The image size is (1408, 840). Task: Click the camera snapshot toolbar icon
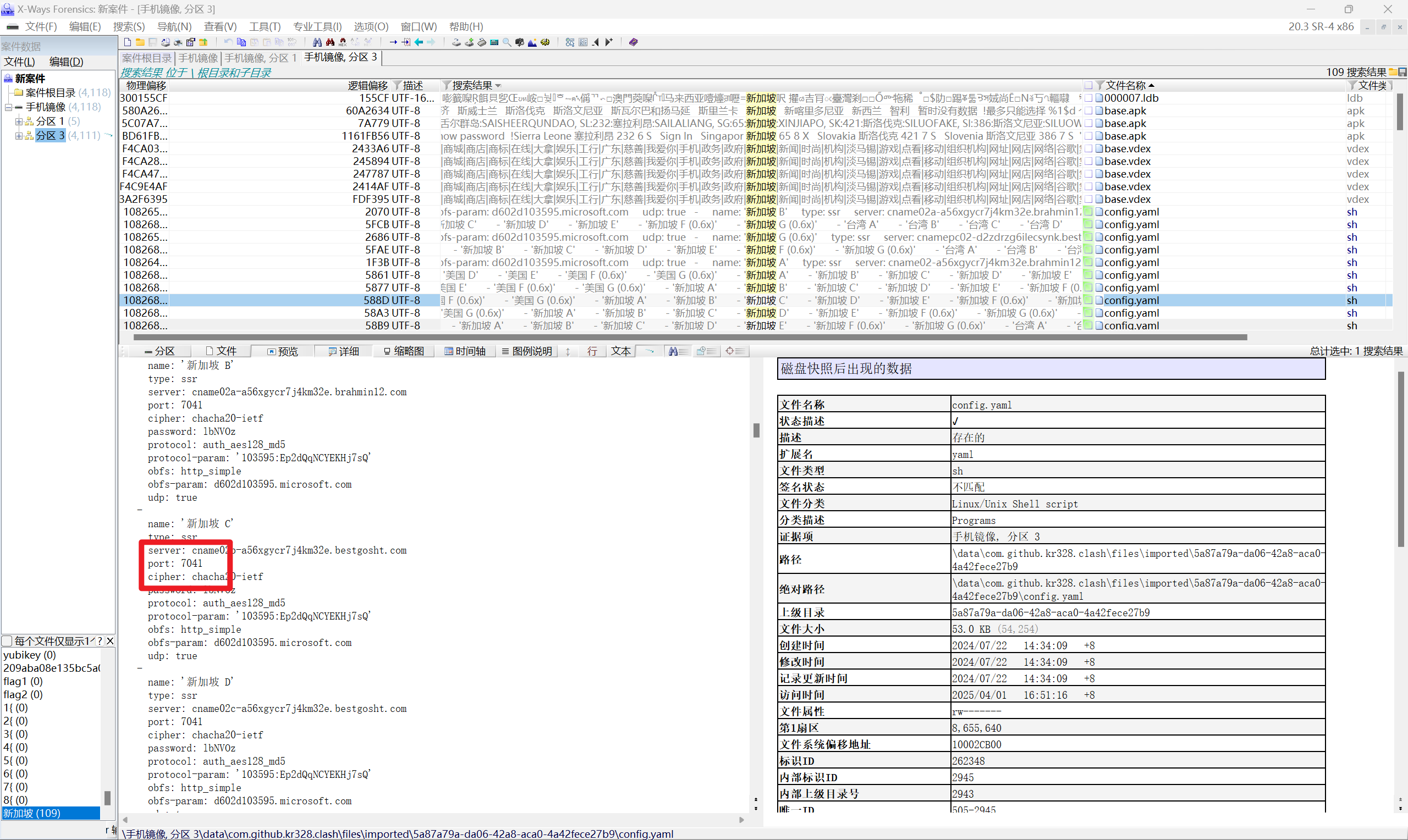pyautogui.click(x=520, y=42)
